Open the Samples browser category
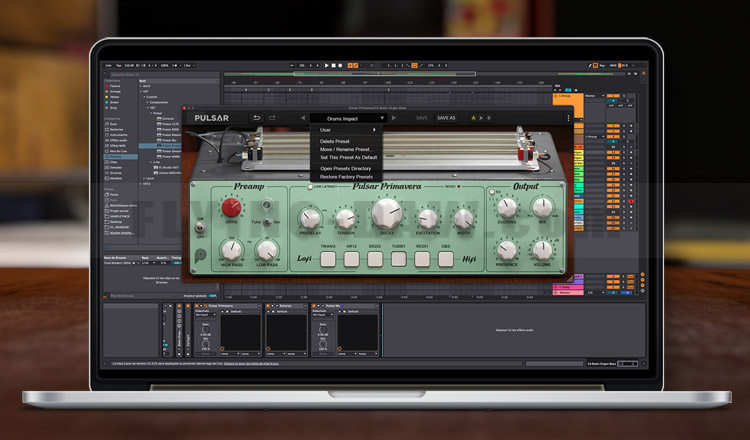The height and width of the screenshot is (440, 750). tap(115, 167)
